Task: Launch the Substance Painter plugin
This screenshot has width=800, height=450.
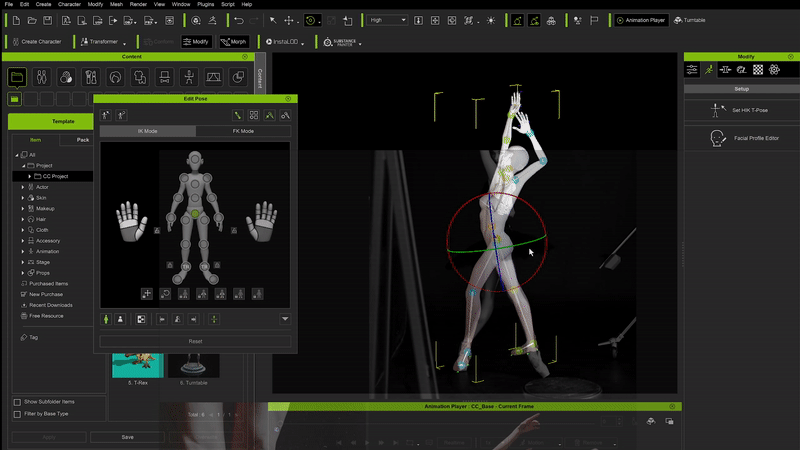Action: (340, 42)
